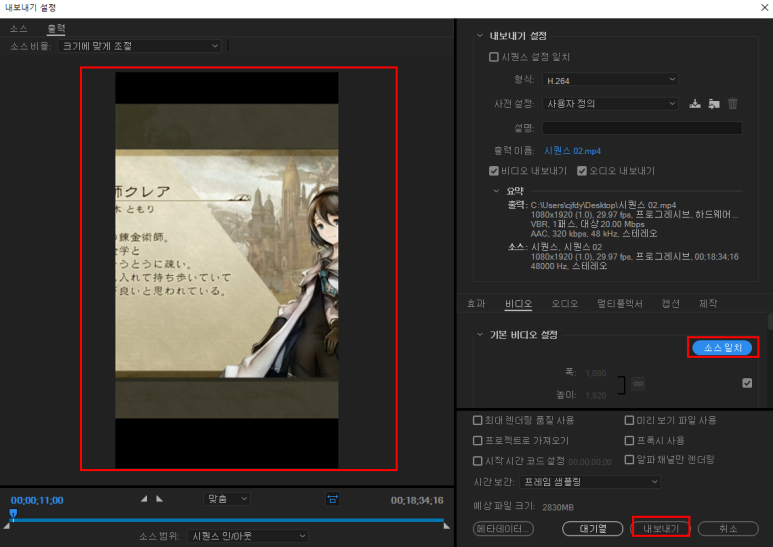Open the 맞춤 zoom level dropdown

pos(227,499)
